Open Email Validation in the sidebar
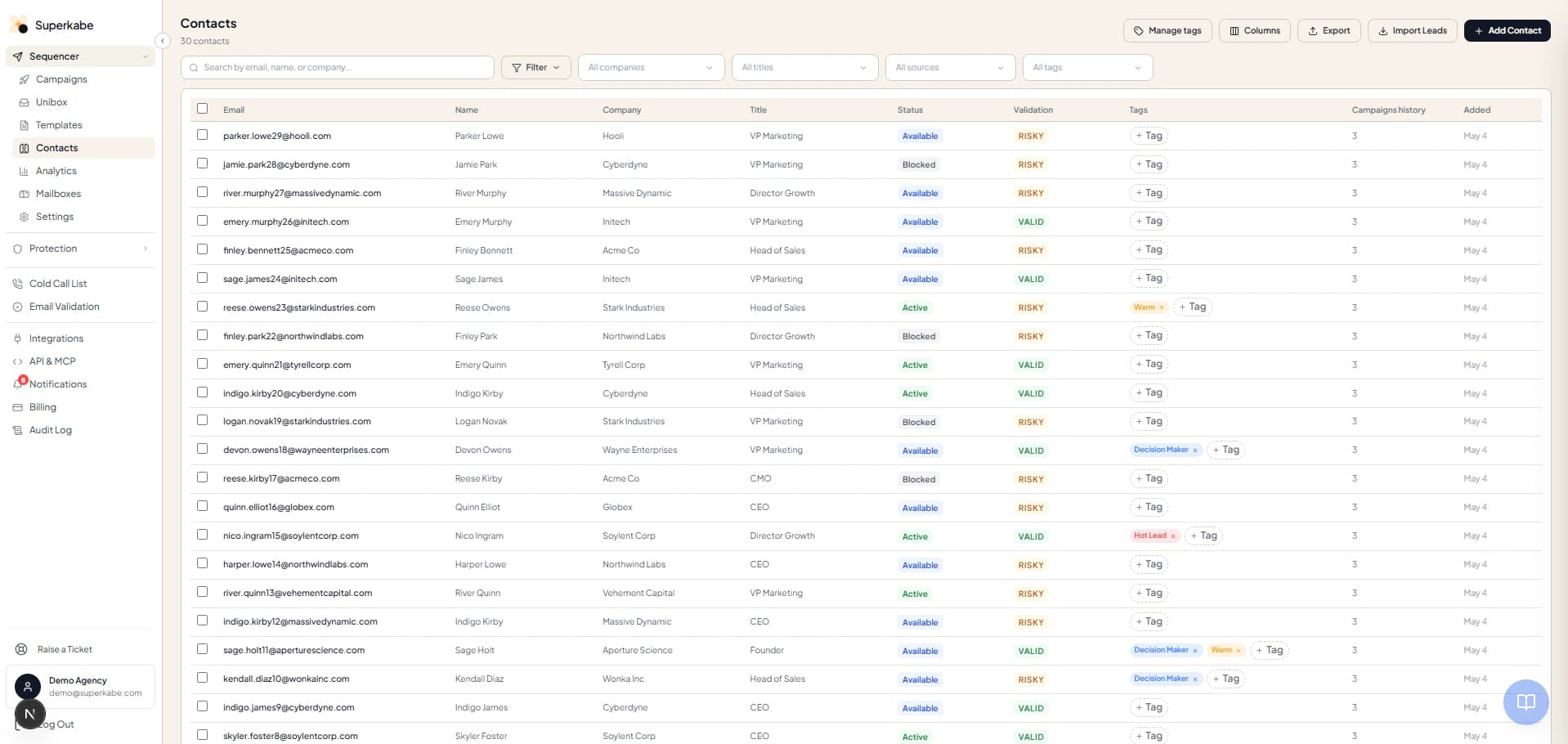Viewport: 1568px width, 744px height. 65,307
